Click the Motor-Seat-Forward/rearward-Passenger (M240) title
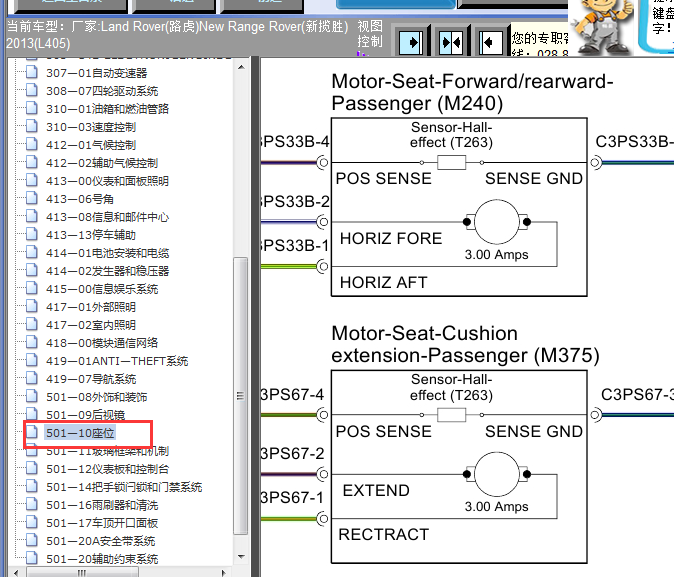This screenshot has height=577, width=674. [472, 92]
